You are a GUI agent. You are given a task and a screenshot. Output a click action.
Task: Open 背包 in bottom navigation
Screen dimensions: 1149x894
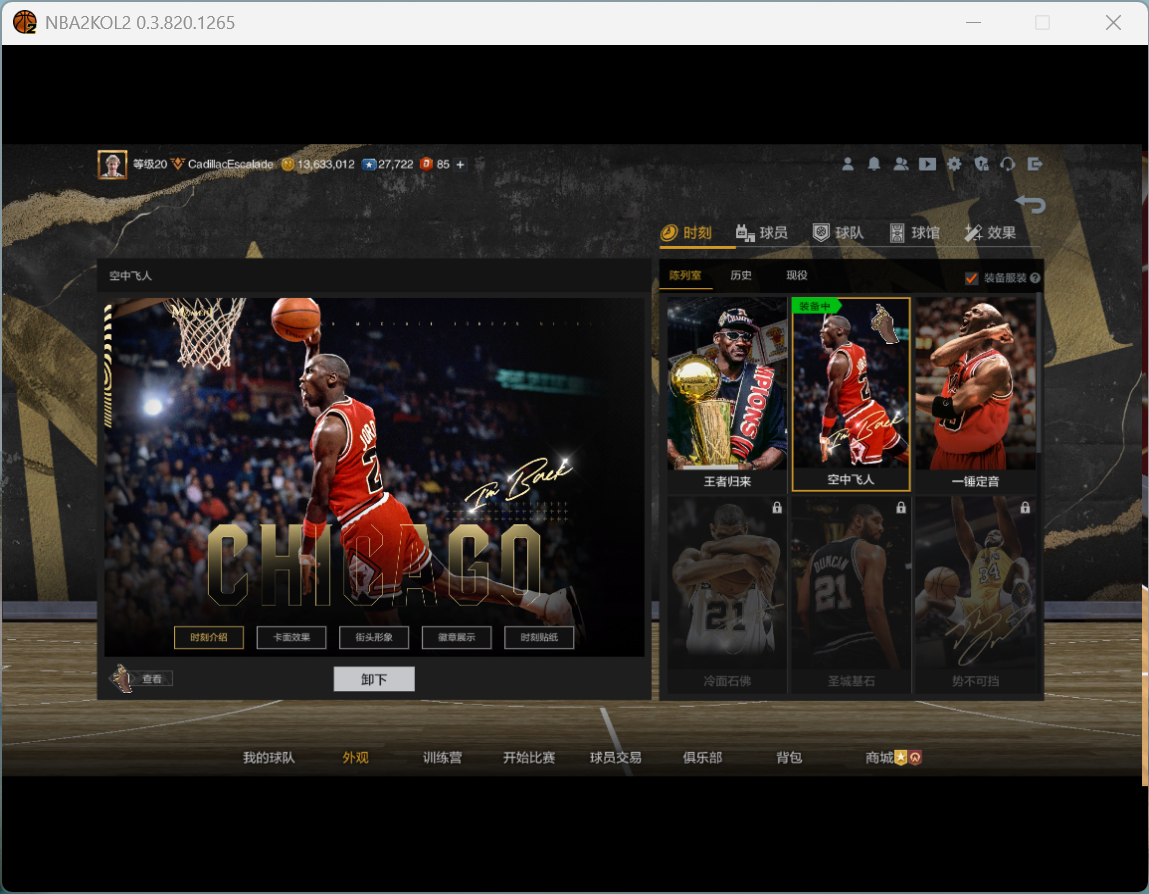(789, 758)
